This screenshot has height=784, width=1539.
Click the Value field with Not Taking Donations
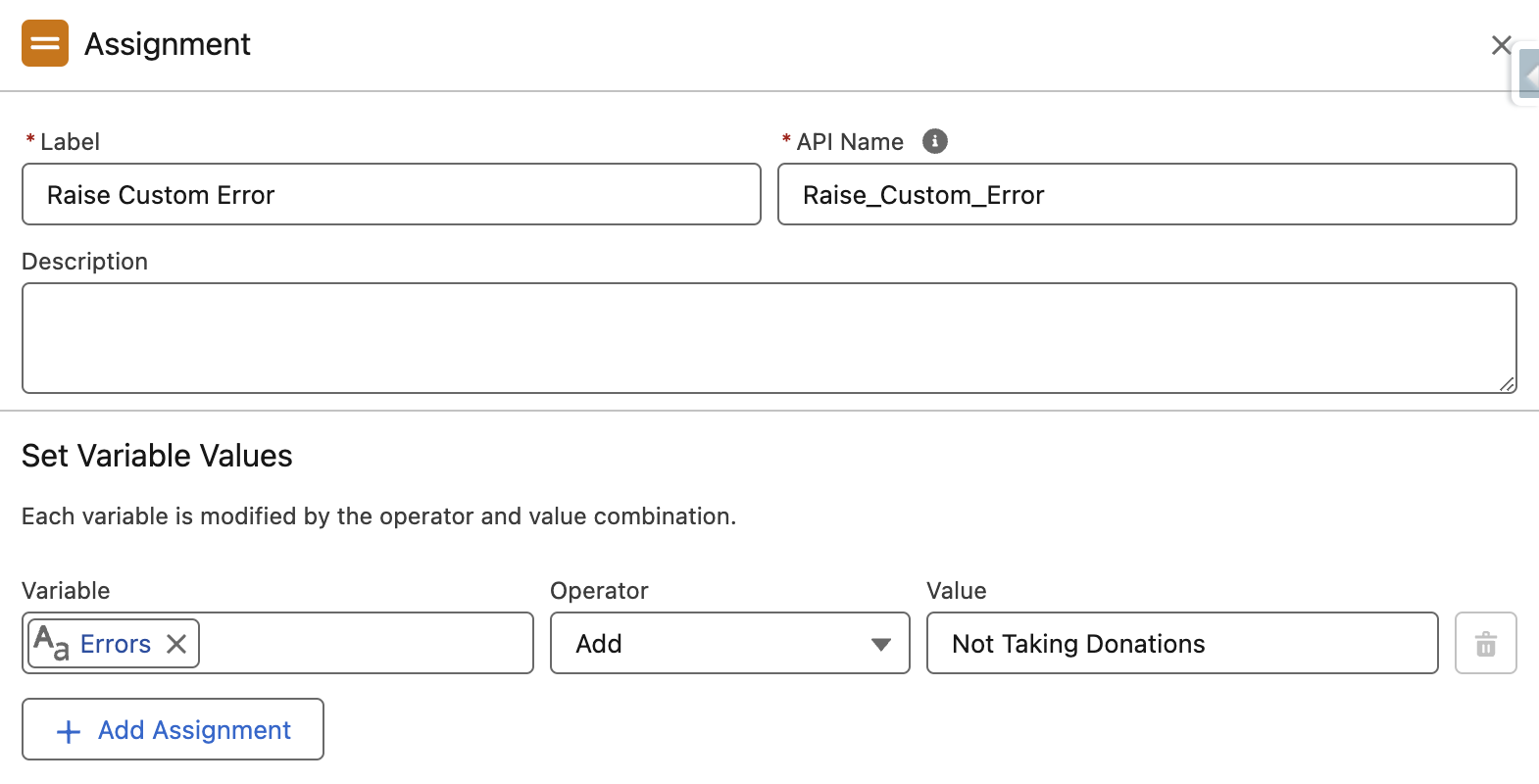point(1181,644)
